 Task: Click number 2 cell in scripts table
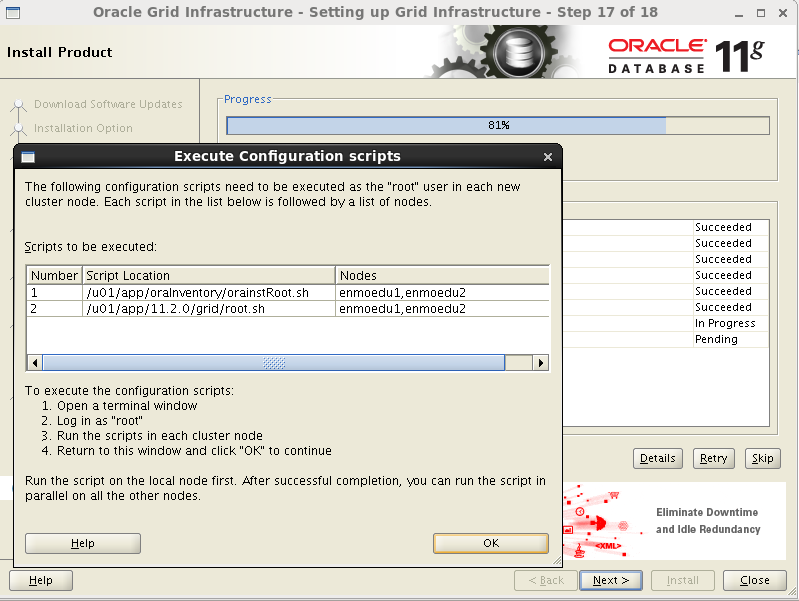click(x=54, y=309)
